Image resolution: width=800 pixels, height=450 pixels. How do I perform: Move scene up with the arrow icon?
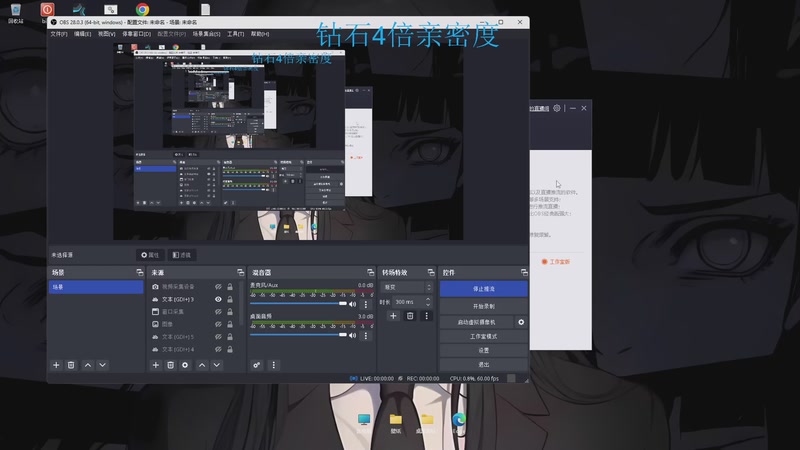pyautogui.click(x=88, y=365)
